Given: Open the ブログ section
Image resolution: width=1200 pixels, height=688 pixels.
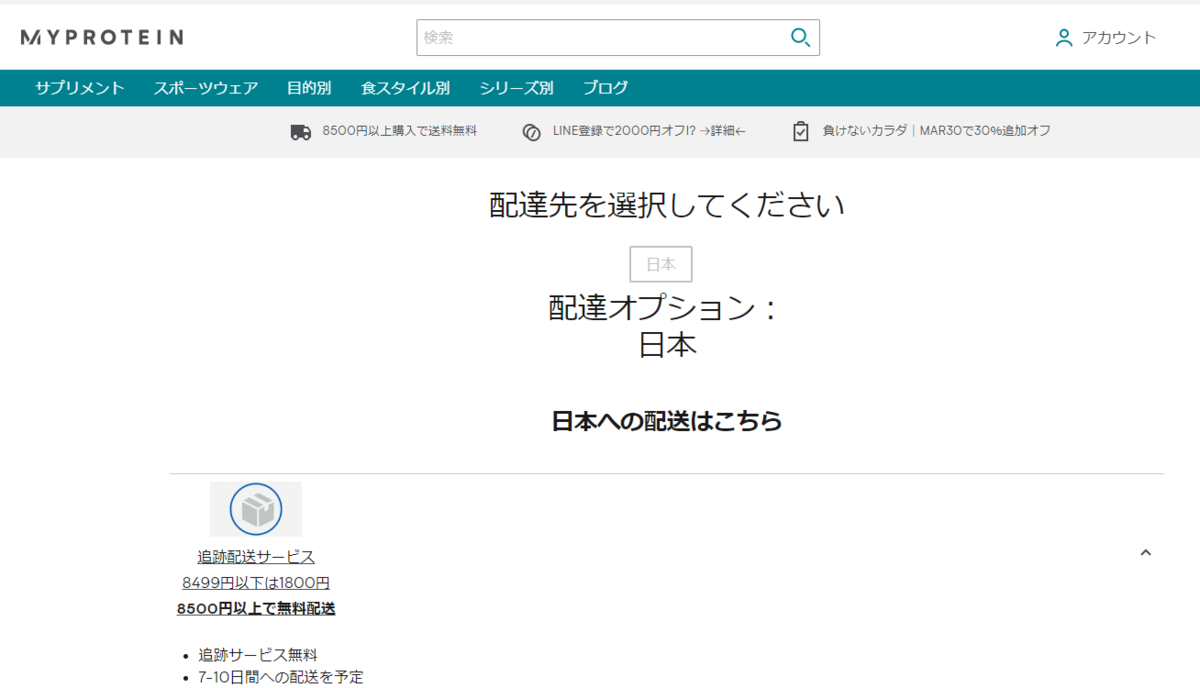Looking at the screenshot, I should 604,88.
